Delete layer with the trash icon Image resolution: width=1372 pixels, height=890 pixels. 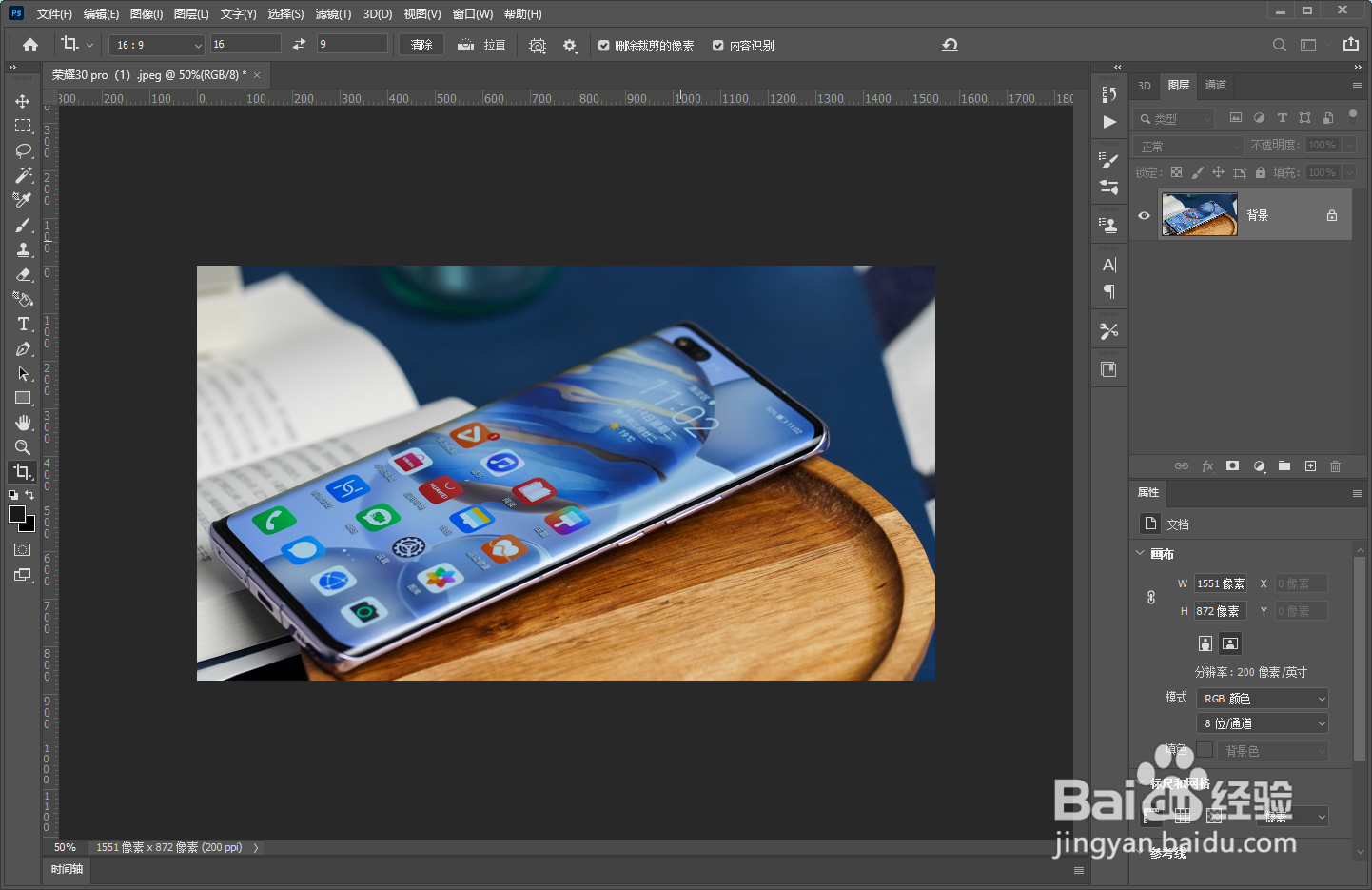[1335, 466]
